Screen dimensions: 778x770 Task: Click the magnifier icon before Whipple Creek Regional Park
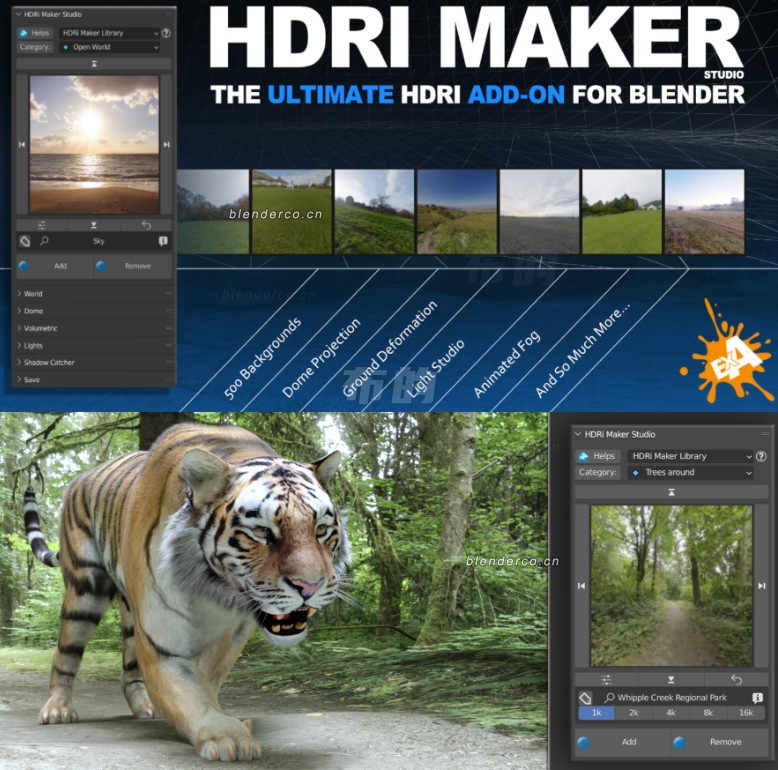click(x=609, y=698)
